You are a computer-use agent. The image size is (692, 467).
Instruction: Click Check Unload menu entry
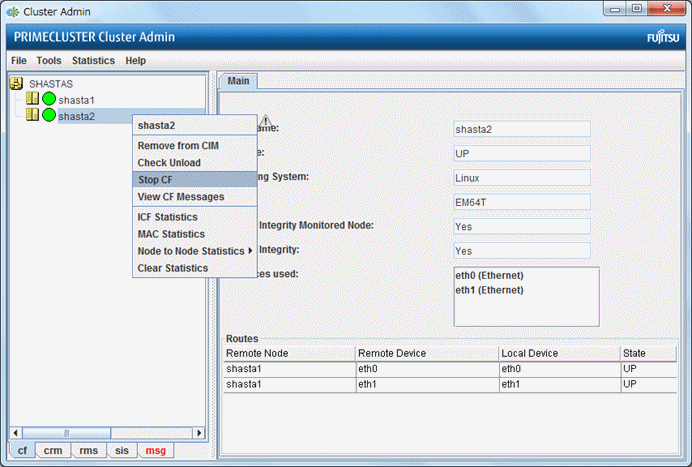[169, 163]
